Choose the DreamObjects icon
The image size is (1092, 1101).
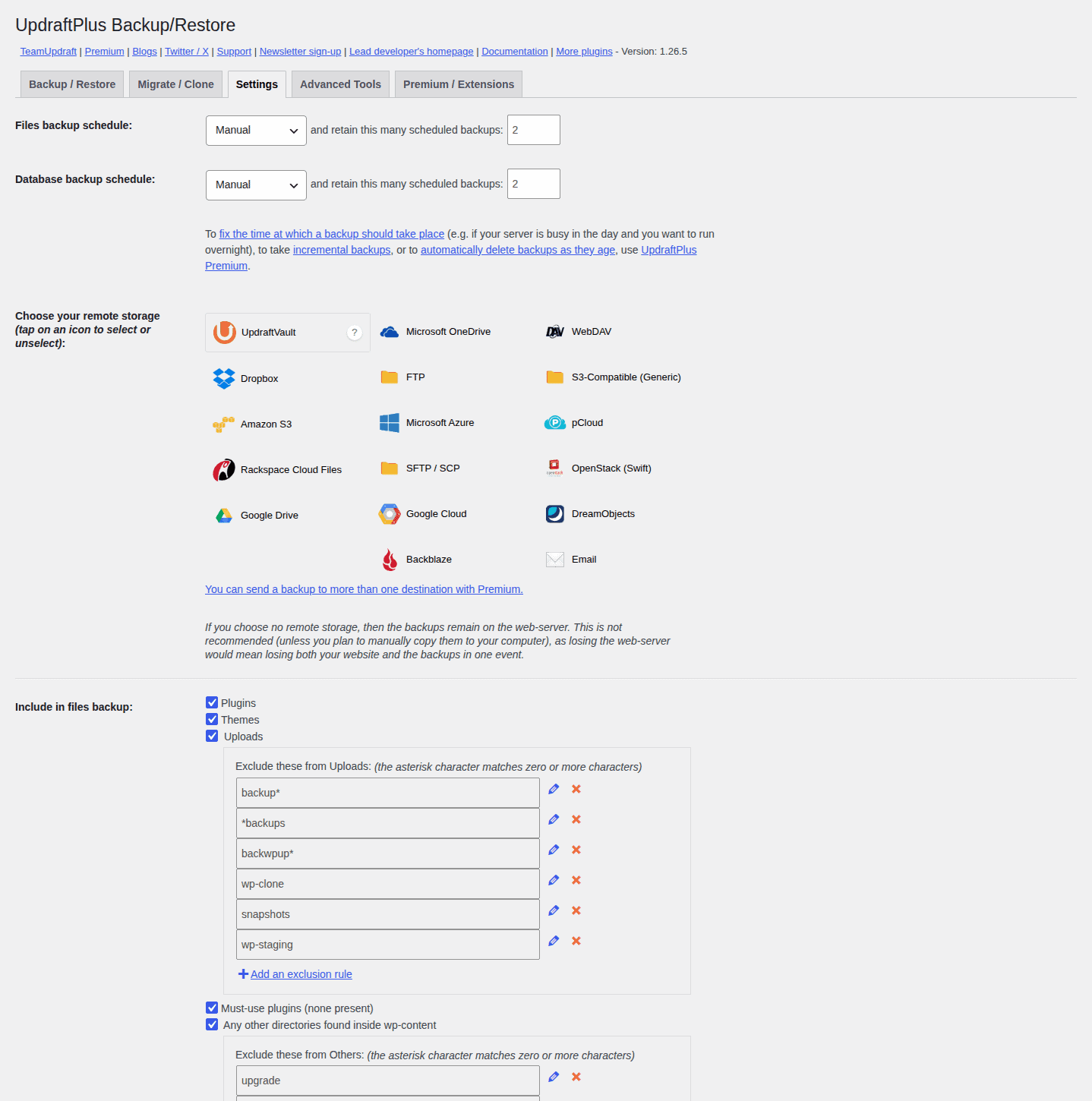tap(555, 514)
